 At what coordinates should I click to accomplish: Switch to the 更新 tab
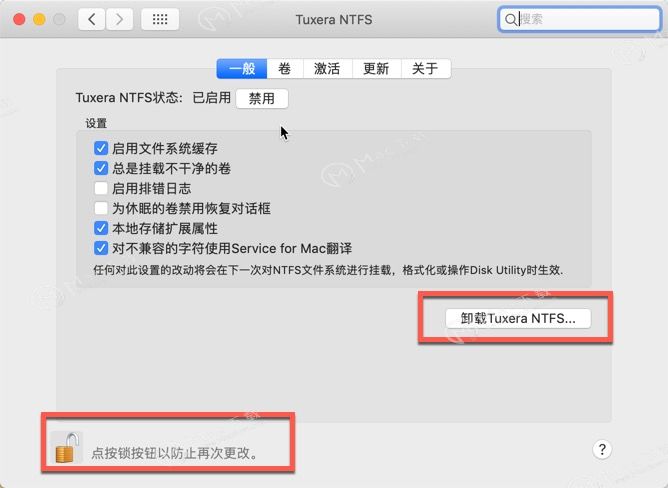[x=377, y=69]
